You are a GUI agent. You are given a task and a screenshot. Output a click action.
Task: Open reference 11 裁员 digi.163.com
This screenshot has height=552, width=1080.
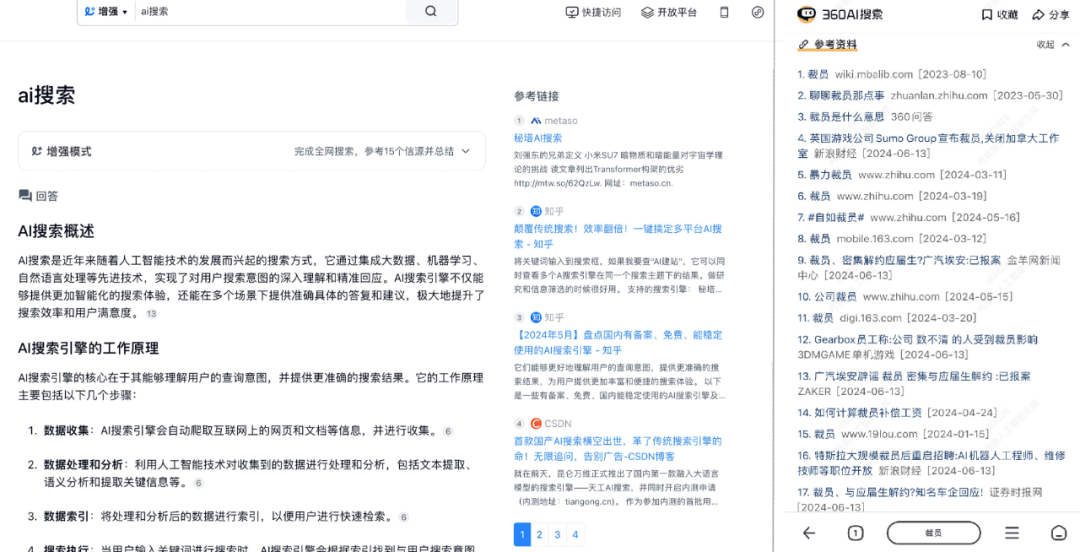(886, 318)
